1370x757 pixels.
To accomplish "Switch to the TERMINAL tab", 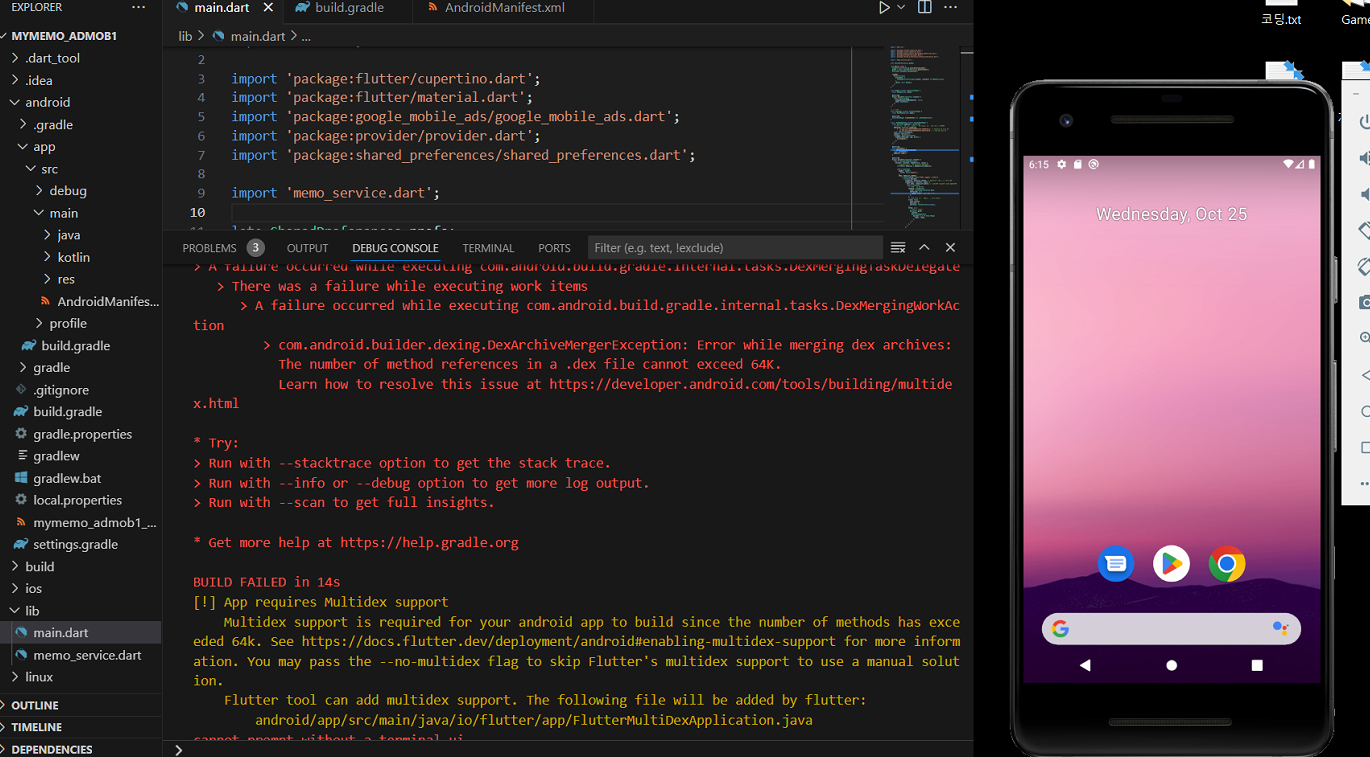I will 488,248.
